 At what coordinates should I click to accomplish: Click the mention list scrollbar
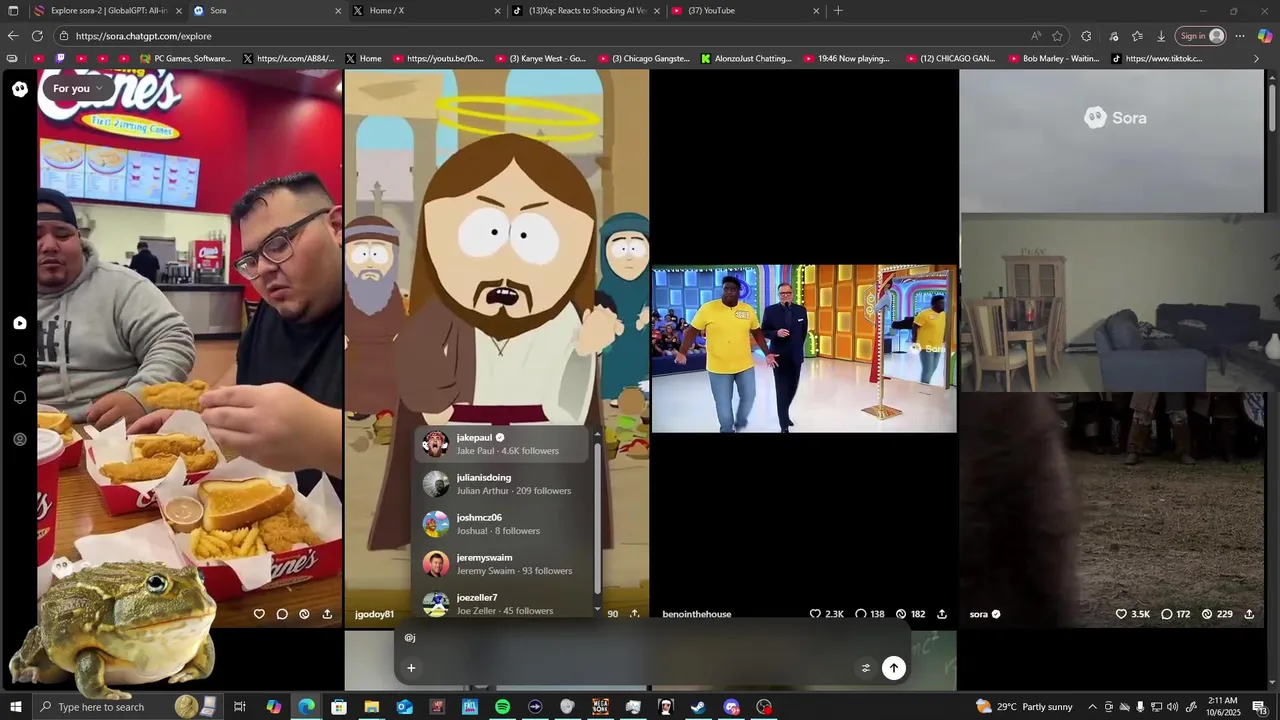pyautogui.click(x=598, y=518)
